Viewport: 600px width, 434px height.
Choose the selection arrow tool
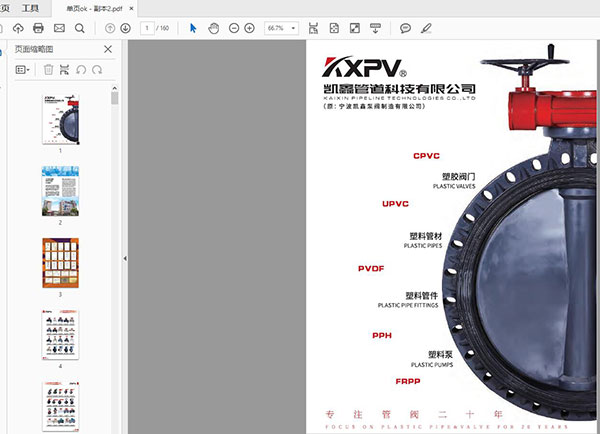pyautogui.click(x=193, y=28)
